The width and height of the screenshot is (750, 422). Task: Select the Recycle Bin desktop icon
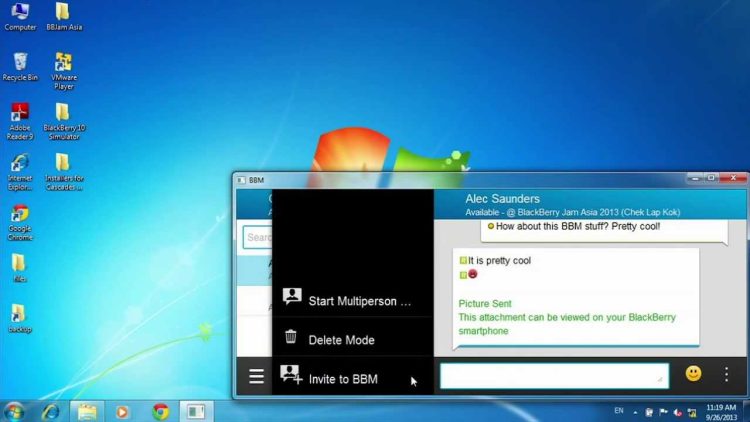[20, 67]
